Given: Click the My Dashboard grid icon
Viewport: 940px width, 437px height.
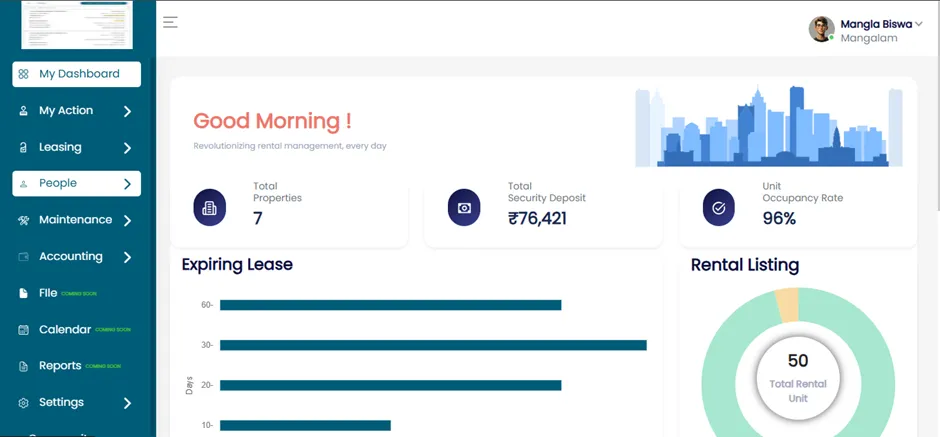Looking at the screenshot, I should [x=23, y=74].
